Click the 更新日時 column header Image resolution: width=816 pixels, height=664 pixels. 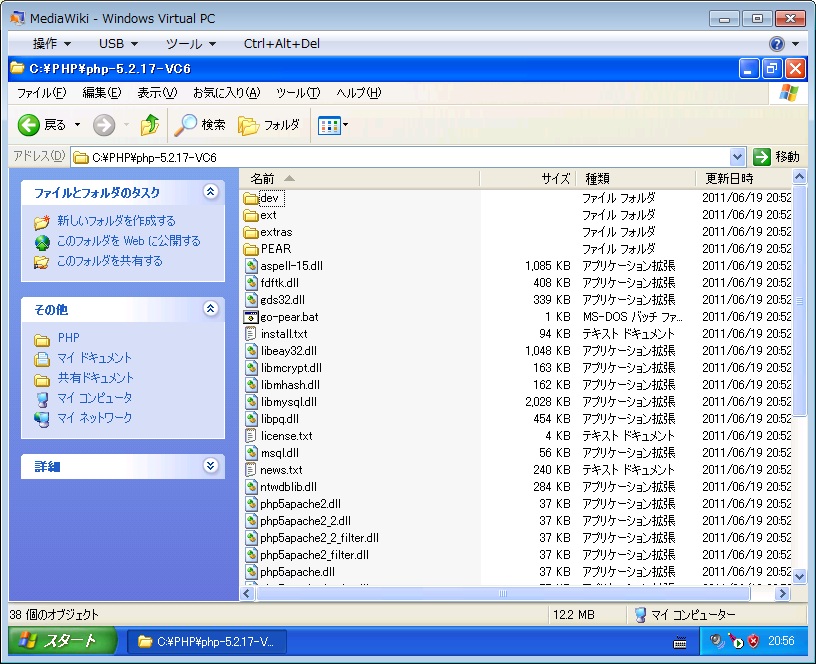tap(743, 179)
